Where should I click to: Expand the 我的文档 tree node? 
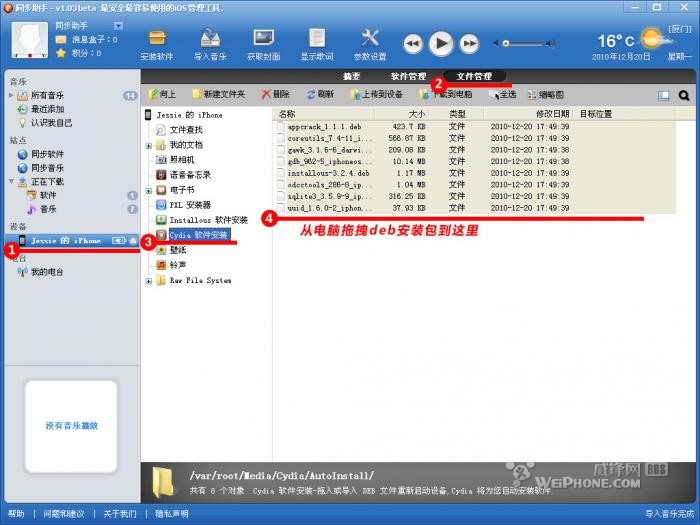[148, 146]
